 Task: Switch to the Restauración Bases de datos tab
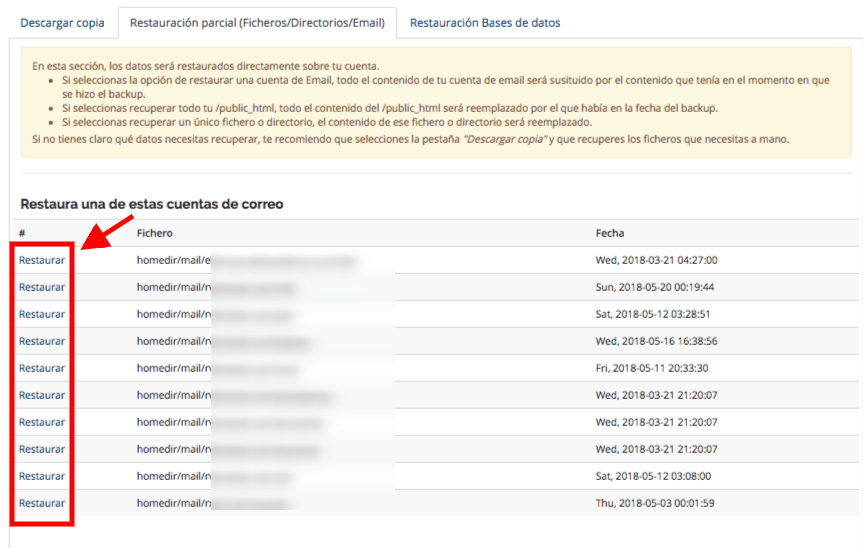tap(485, 22)
